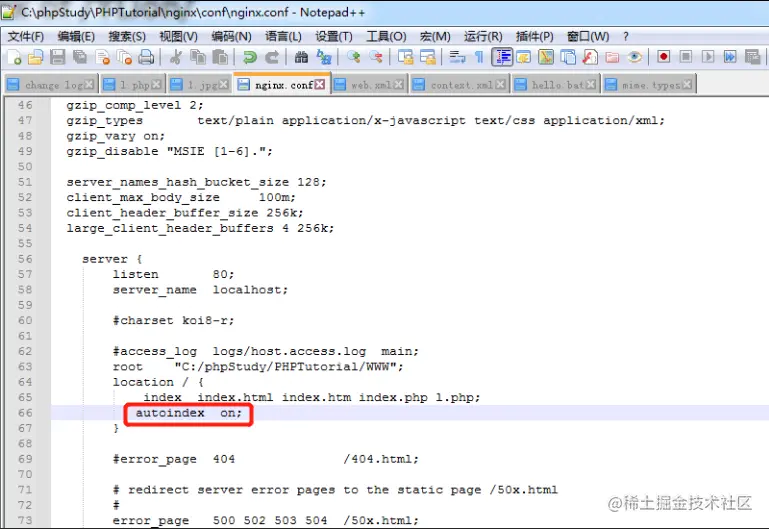Undo the last edit with green arrow
The width and height of the screenshot is (769, 529).
(x=250, y=57)
